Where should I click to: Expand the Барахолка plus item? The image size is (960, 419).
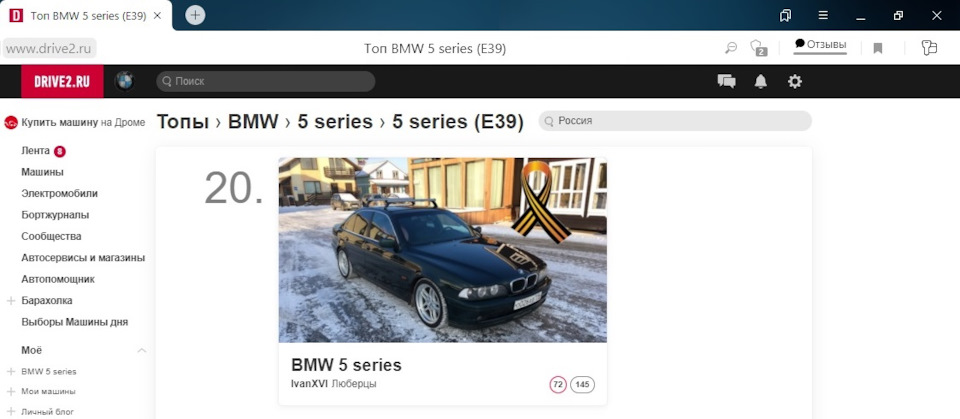tap(10, 301)
